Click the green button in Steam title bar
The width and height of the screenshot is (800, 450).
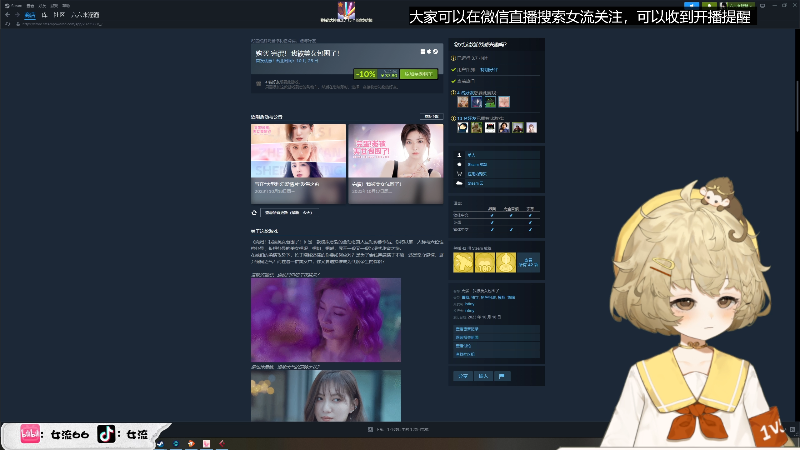[709, 5]
